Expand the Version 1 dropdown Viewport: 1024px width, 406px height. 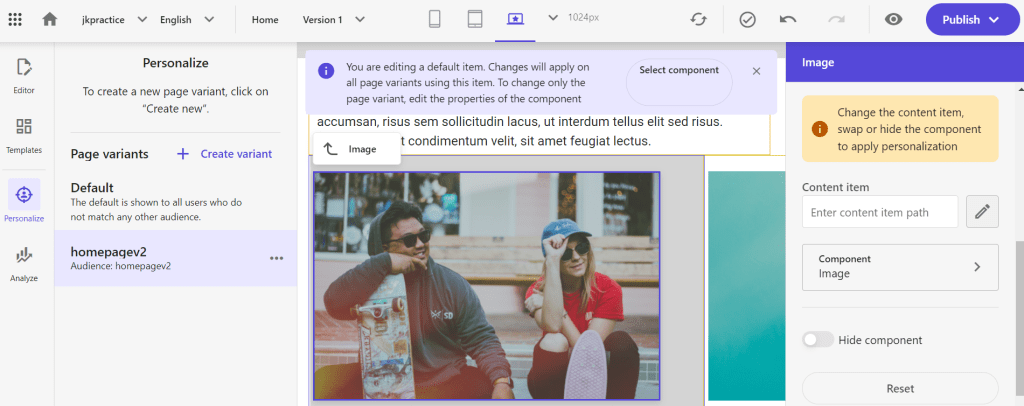(x=334, y=19)
